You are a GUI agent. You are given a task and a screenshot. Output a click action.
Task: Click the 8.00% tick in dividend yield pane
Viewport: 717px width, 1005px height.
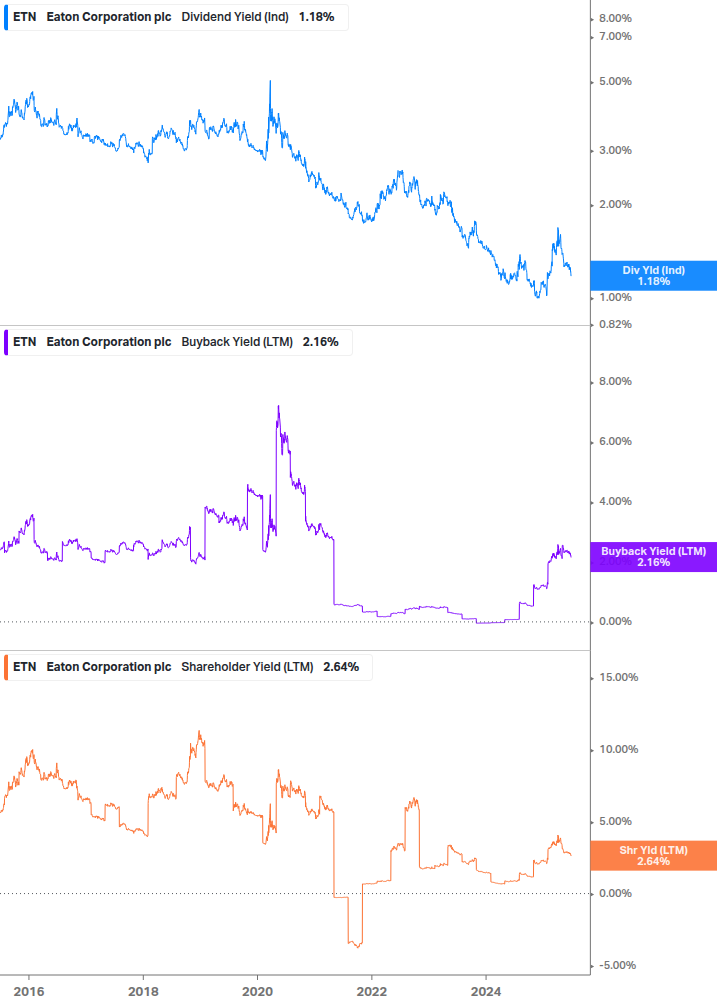tap(615, 19)
